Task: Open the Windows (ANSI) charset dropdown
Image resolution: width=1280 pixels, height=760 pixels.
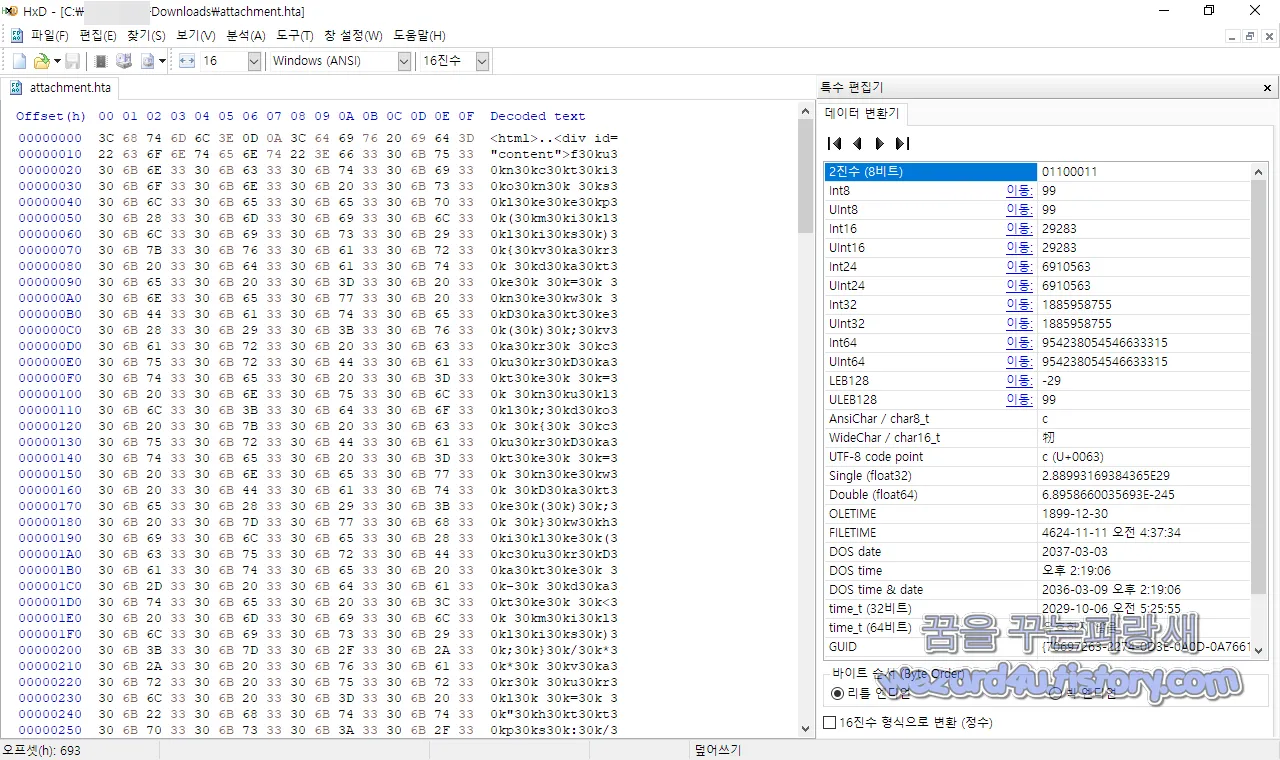Action: pyautogui.click(x=404, y=61)
